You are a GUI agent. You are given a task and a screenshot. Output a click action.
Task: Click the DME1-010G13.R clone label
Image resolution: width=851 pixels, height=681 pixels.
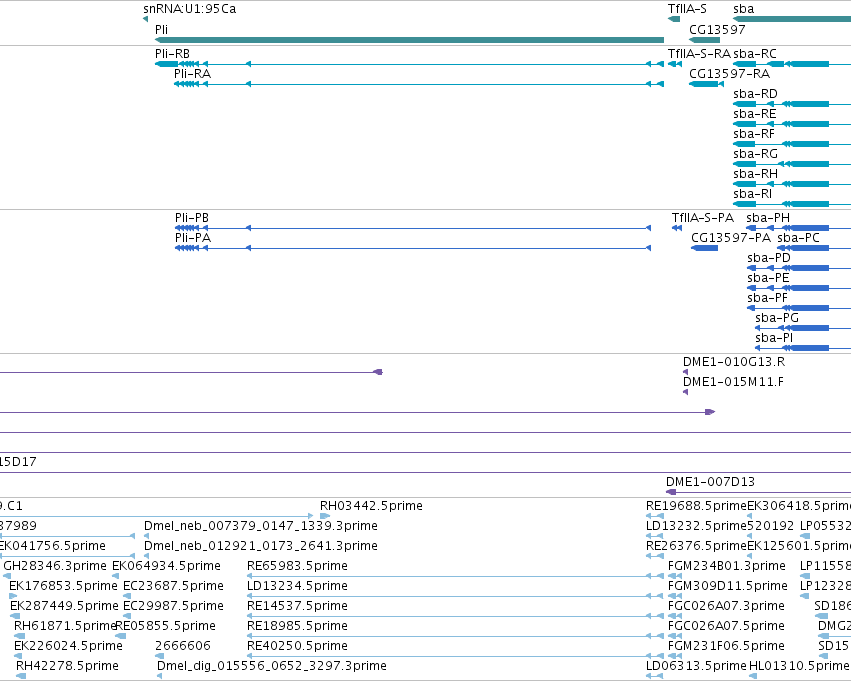[x=734, y=361]
